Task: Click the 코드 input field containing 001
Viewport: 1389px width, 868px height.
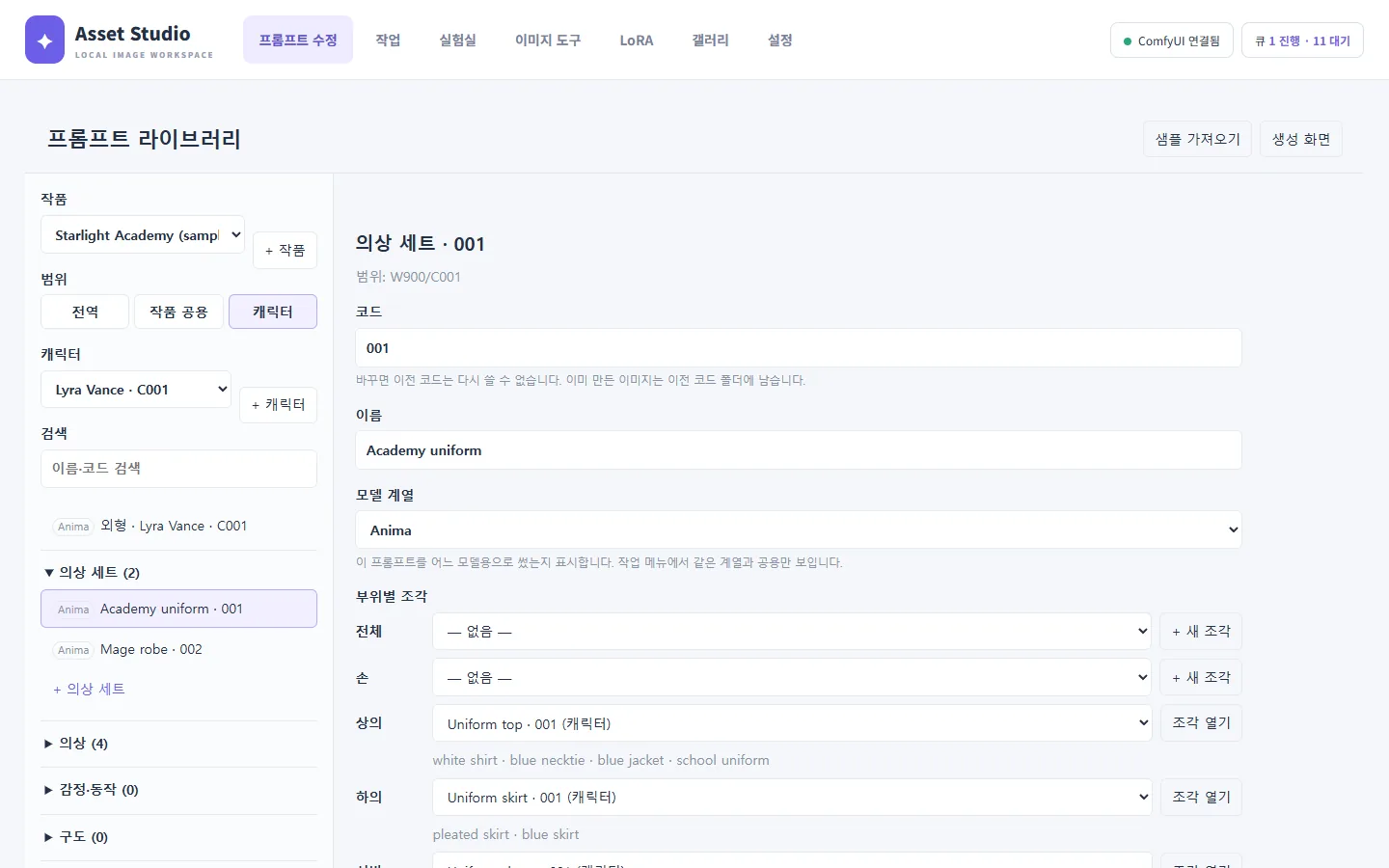Action: 799,348
